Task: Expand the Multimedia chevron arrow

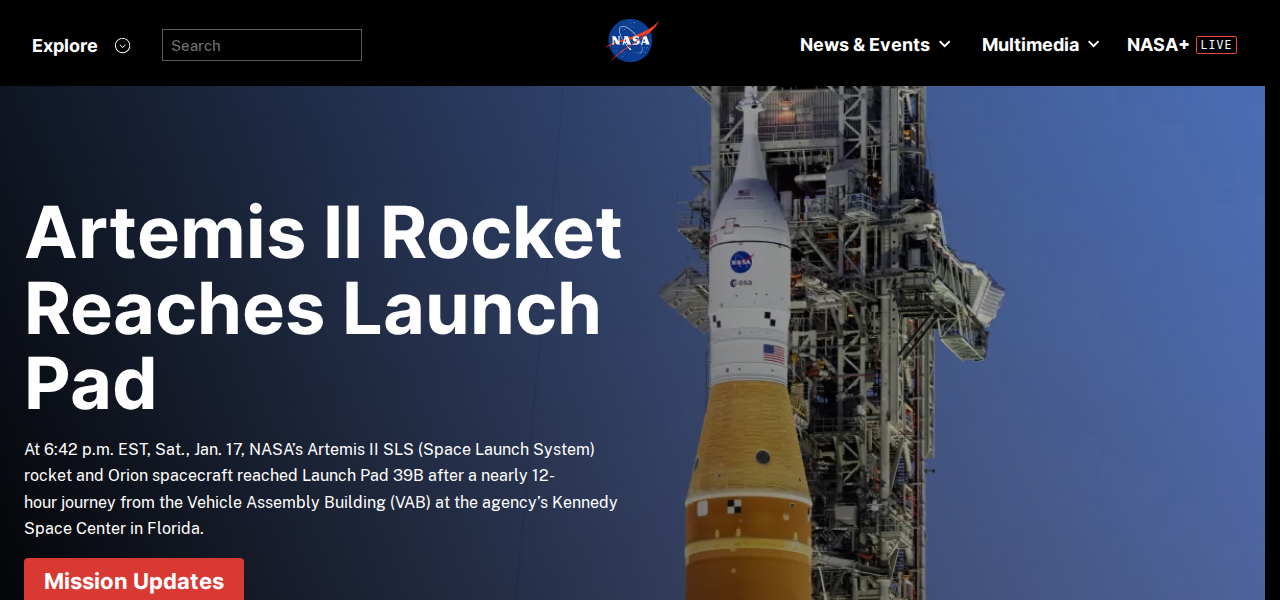Action: 1093,45
